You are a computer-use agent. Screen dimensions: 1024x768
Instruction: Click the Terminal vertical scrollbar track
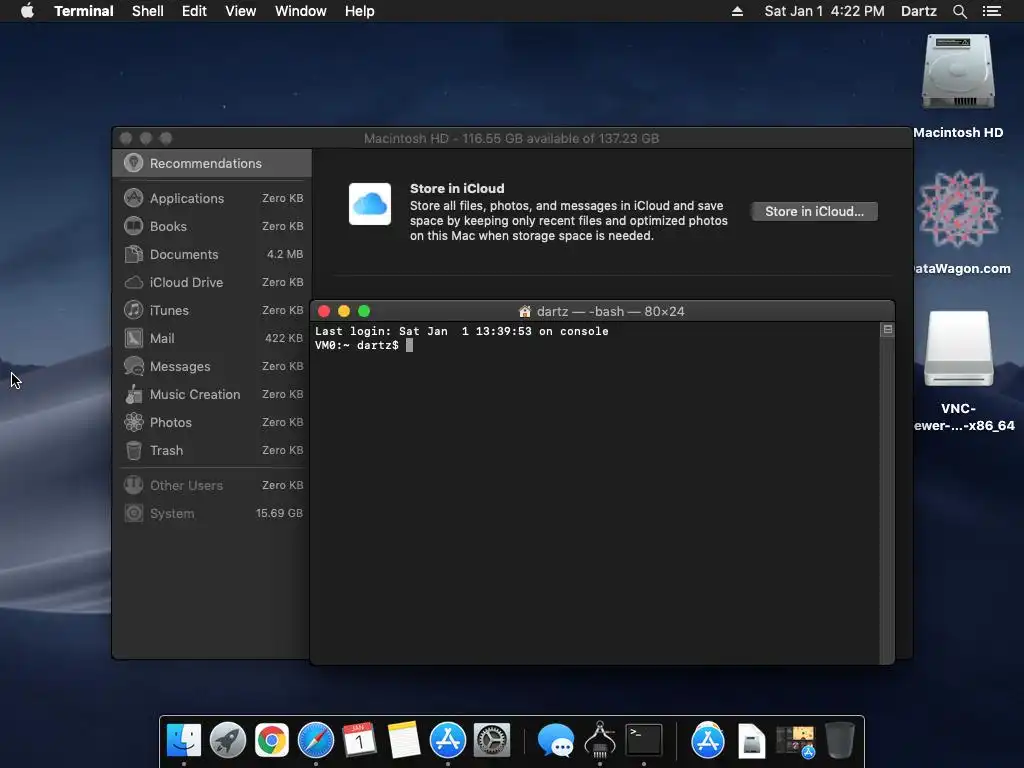[888, 500]
